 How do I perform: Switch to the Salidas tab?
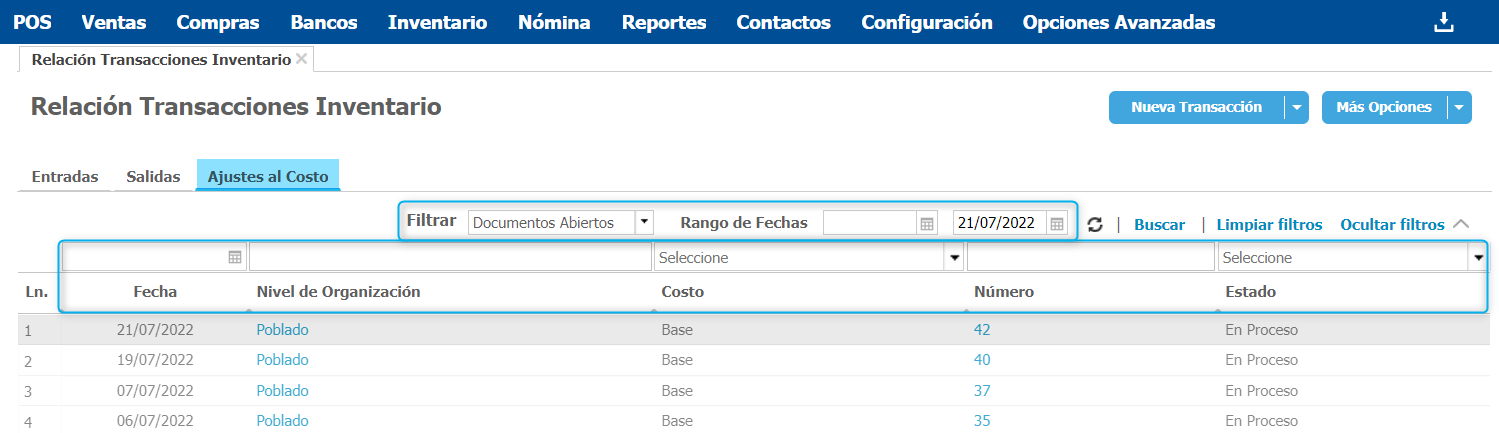[153, 176]
